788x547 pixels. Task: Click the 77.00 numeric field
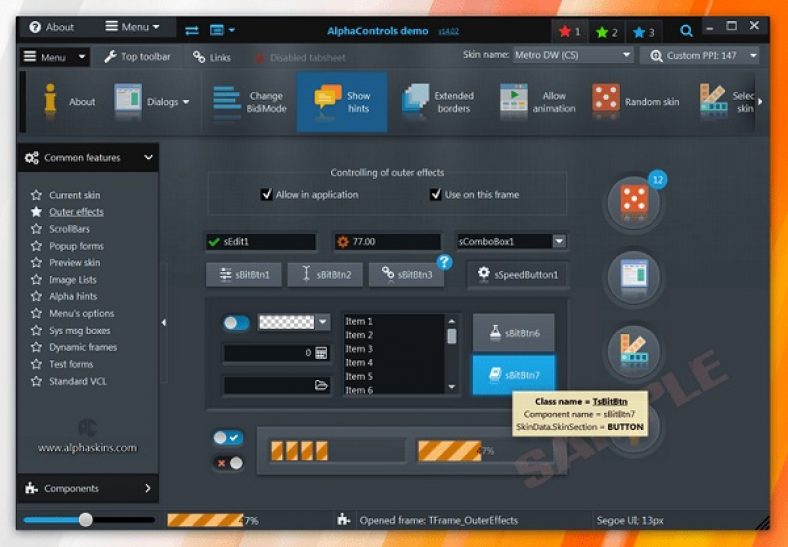point(387,242)
